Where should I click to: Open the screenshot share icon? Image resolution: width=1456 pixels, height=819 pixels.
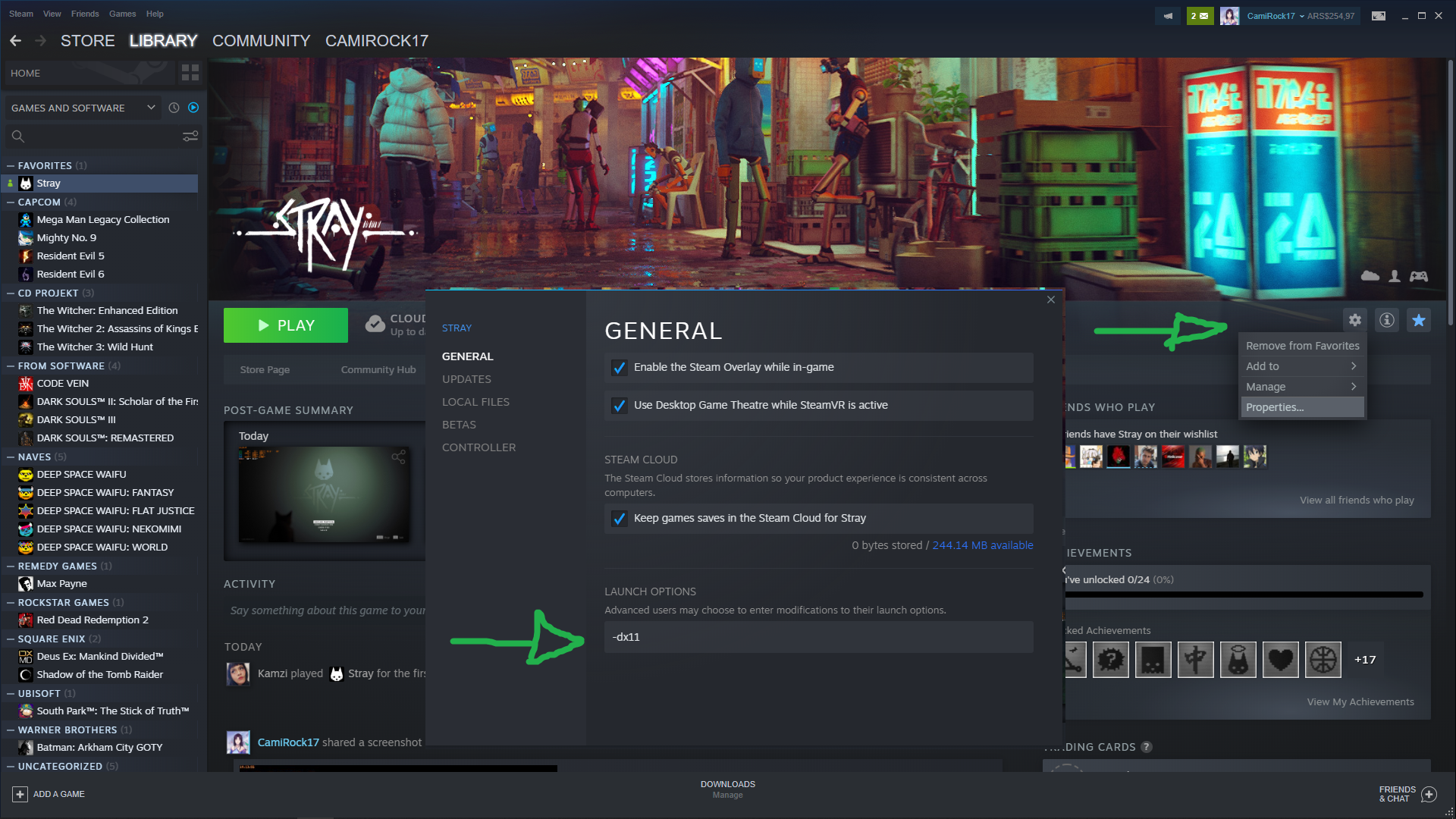[x=398, y=456]
